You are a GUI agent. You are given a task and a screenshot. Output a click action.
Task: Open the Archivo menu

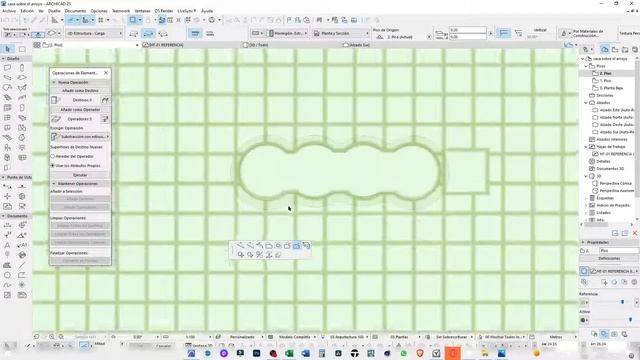point(9,11)
